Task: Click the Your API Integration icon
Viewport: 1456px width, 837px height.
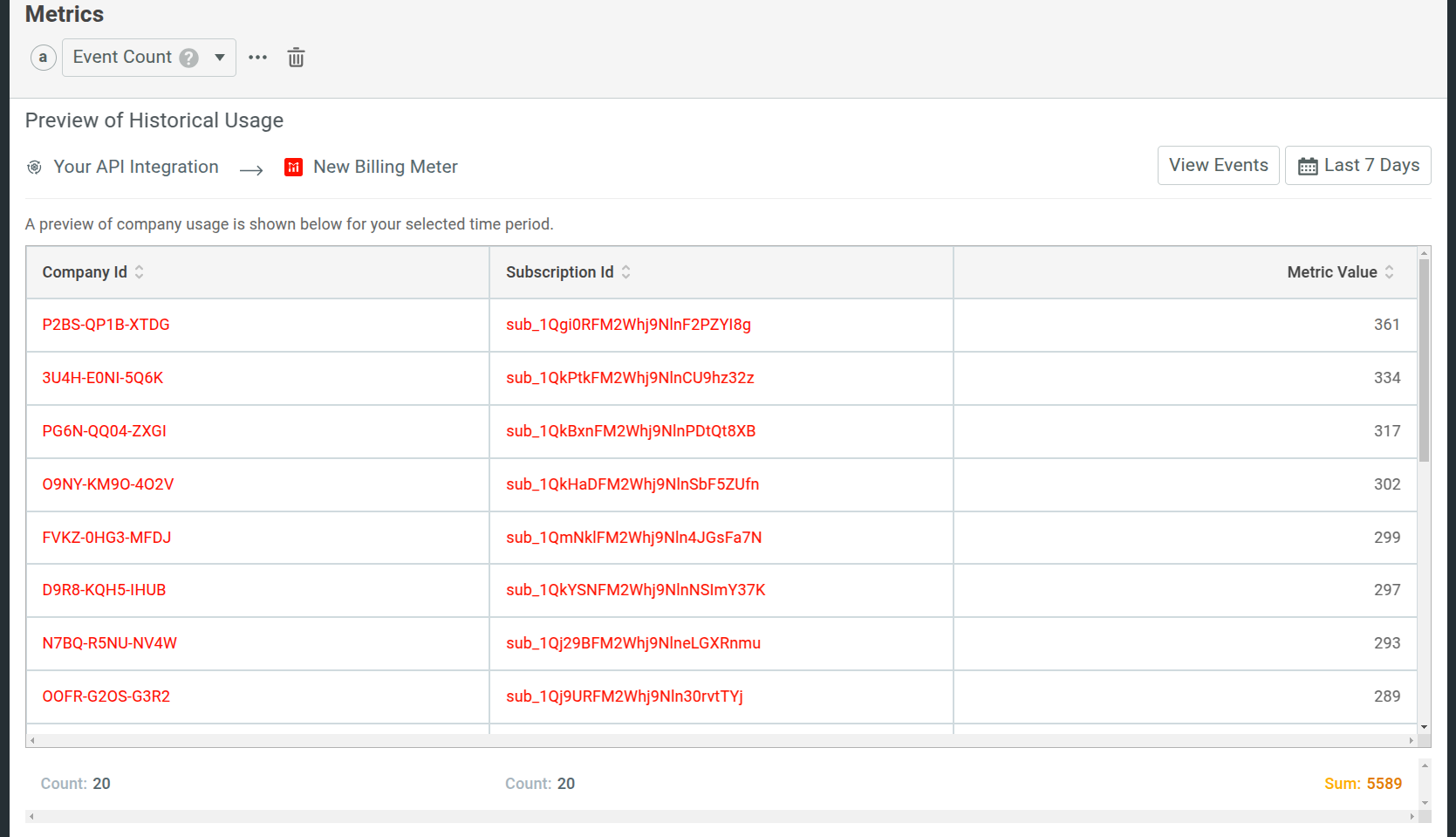Action: (34, 167)
